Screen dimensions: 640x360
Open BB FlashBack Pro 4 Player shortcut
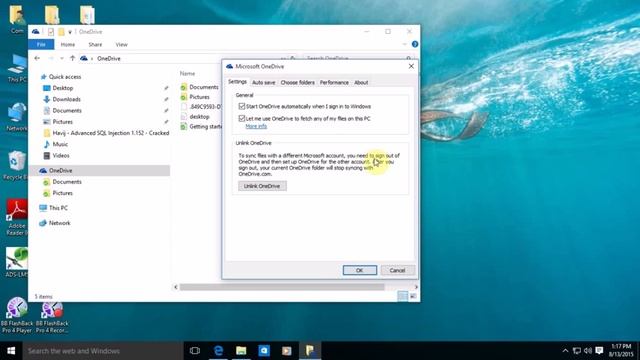[x=17, y=315]
